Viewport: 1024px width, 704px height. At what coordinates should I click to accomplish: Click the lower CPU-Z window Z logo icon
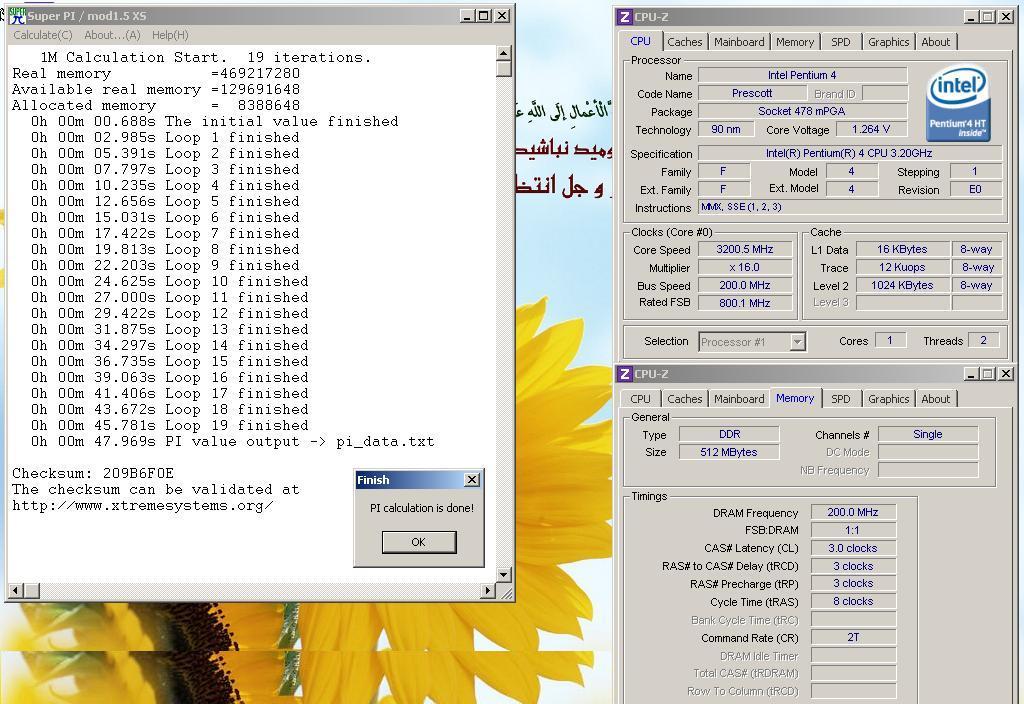tap(625, 374)
